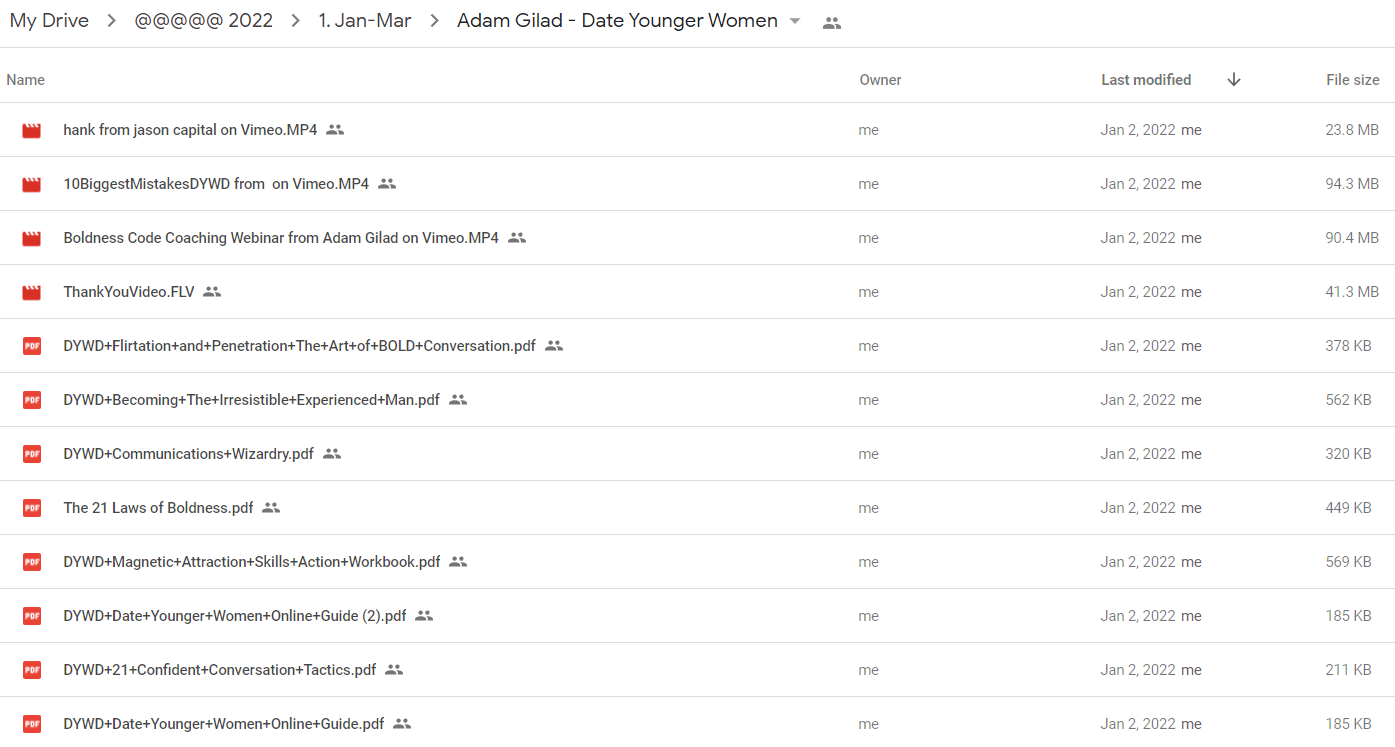
Task: Click the video icon for hank from jason capital
Action: tap(32, 130)
